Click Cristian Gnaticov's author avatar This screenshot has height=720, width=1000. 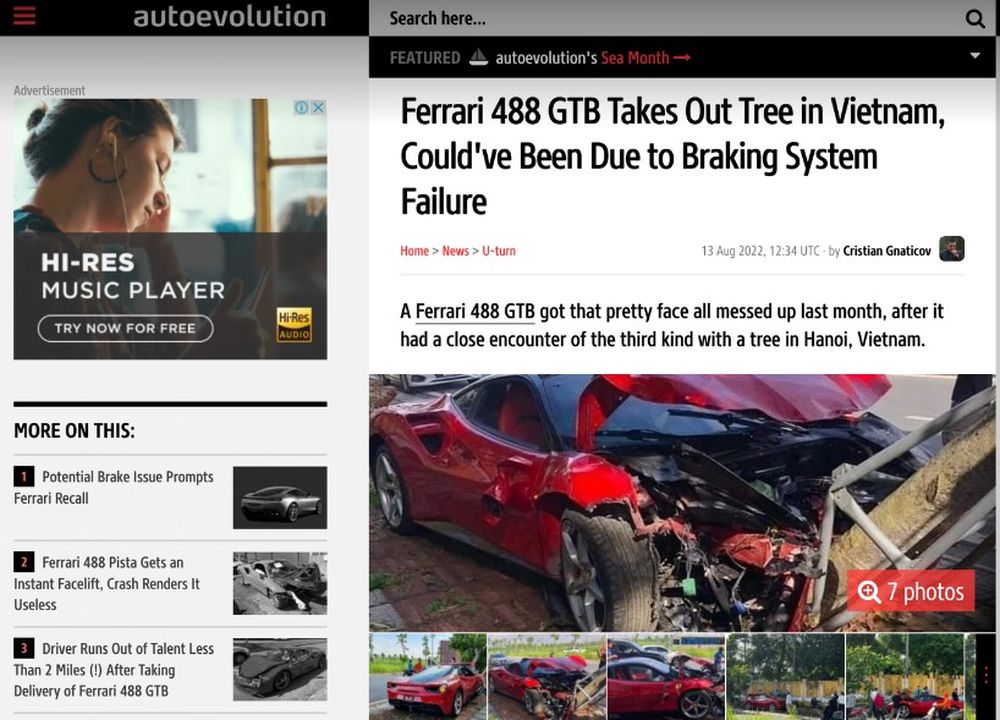pos(952,249)
